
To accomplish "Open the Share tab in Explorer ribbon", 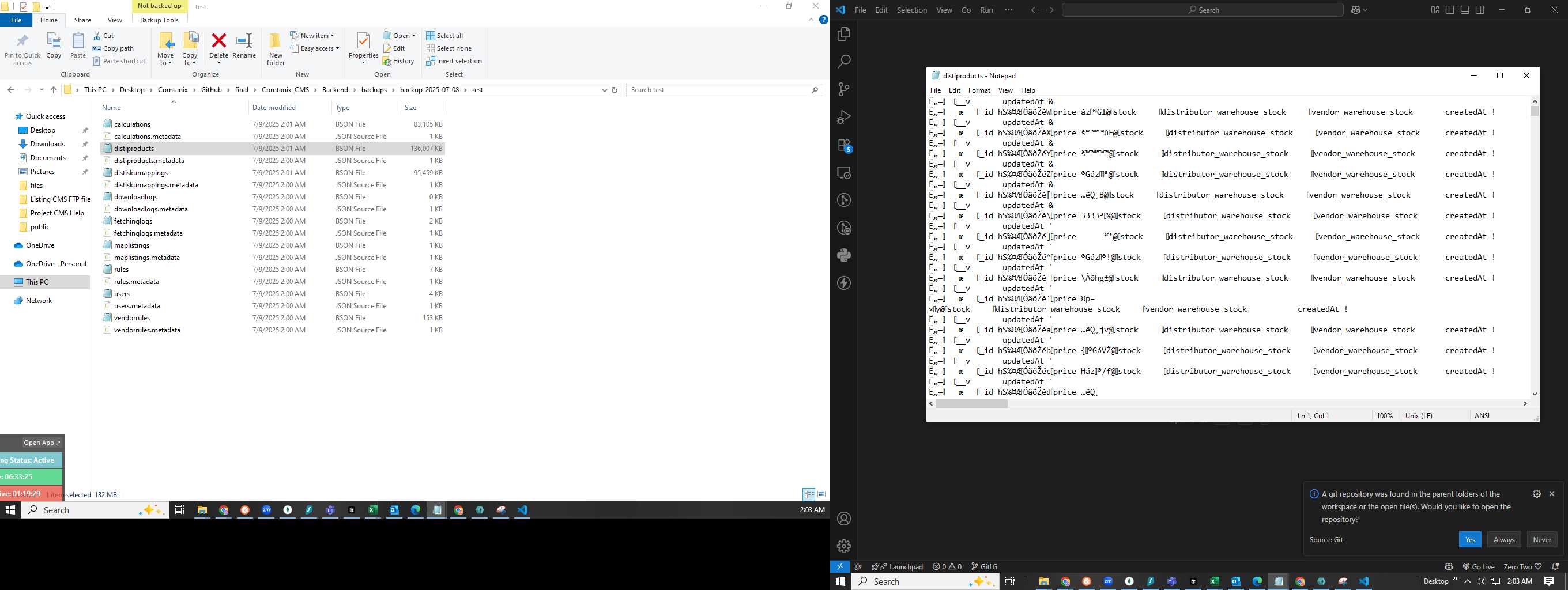I will tap(83, 20).
